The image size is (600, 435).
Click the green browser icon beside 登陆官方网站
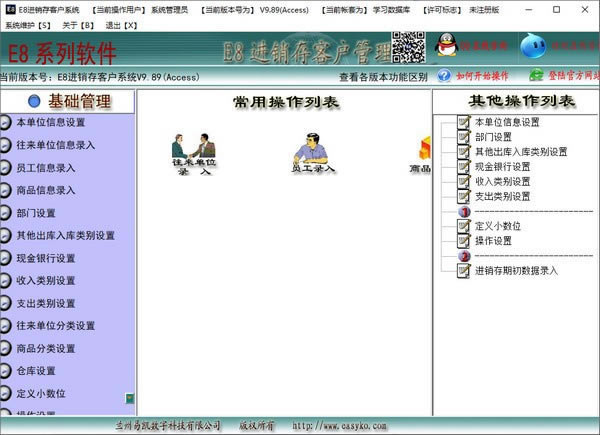(536, 75)
